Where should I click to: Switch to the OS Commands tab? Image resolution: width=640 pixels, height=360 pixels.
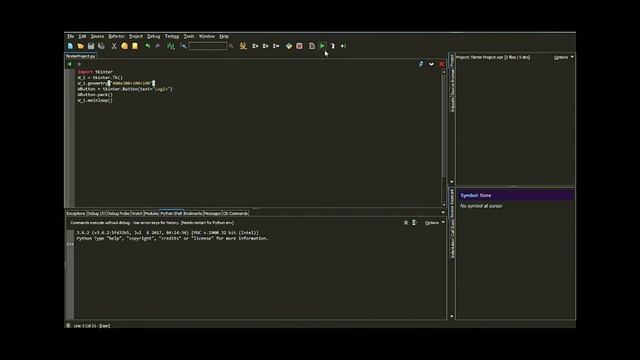coord(236,213)
